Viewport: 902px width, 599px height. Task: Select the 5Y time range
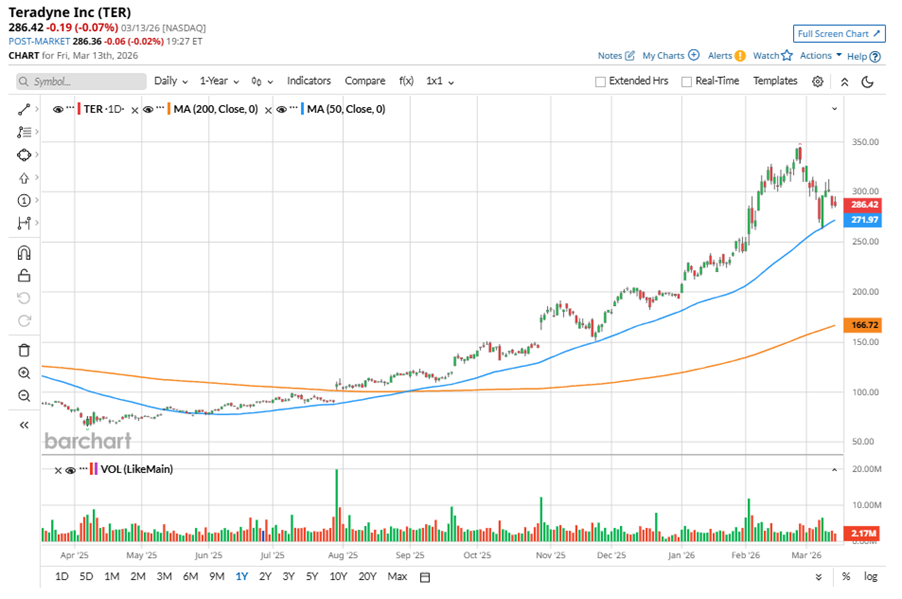[x=312, y=577]
